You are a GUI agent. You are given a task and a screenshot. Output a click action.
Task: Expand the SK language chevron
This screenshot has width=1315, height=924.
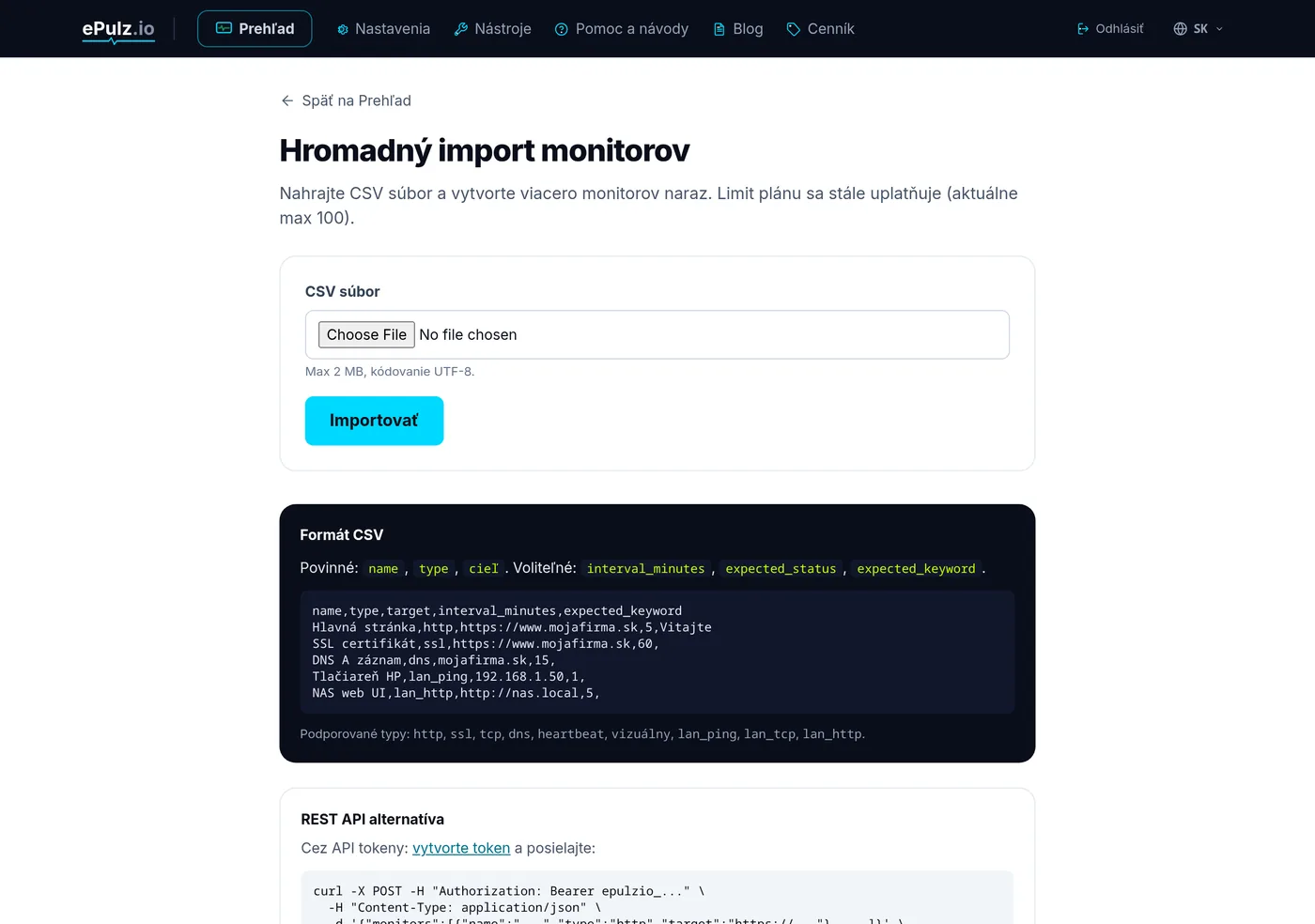[1219, 29]
